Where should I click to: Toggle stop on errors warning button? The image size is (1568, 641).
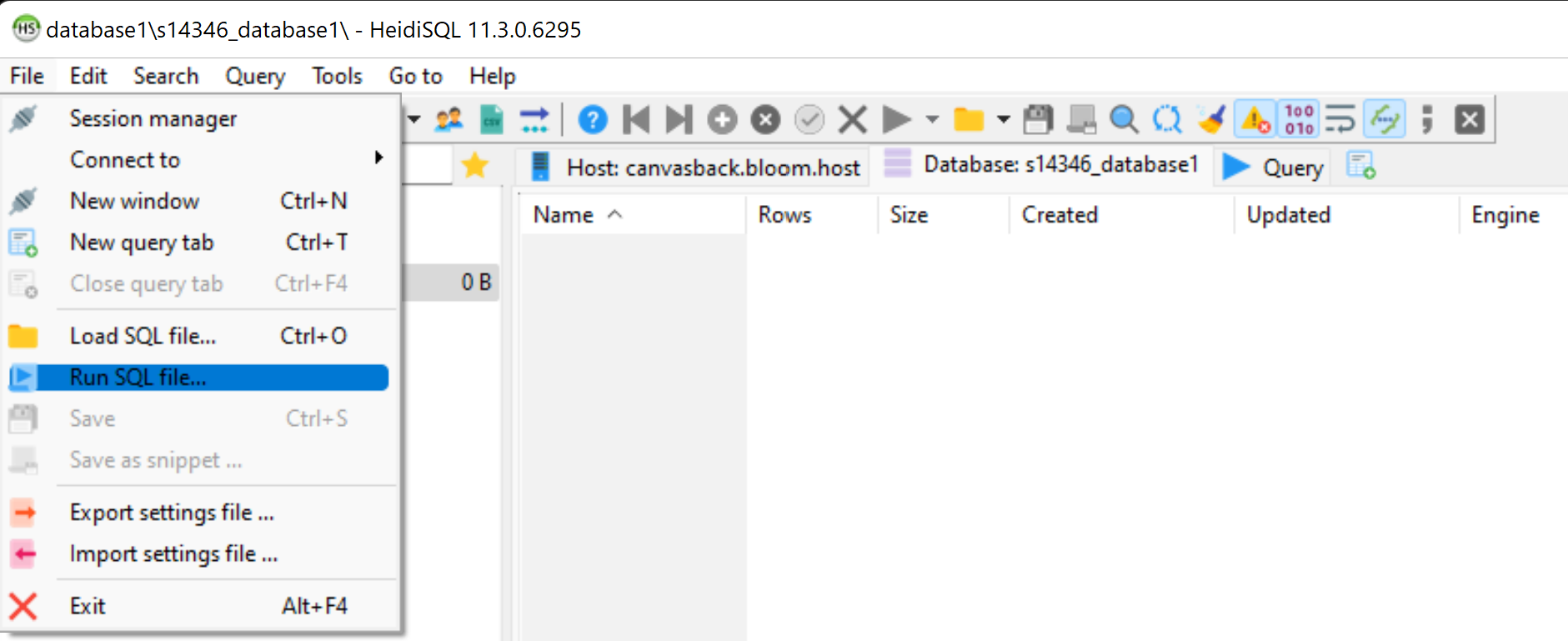[x=1255, y=120]
